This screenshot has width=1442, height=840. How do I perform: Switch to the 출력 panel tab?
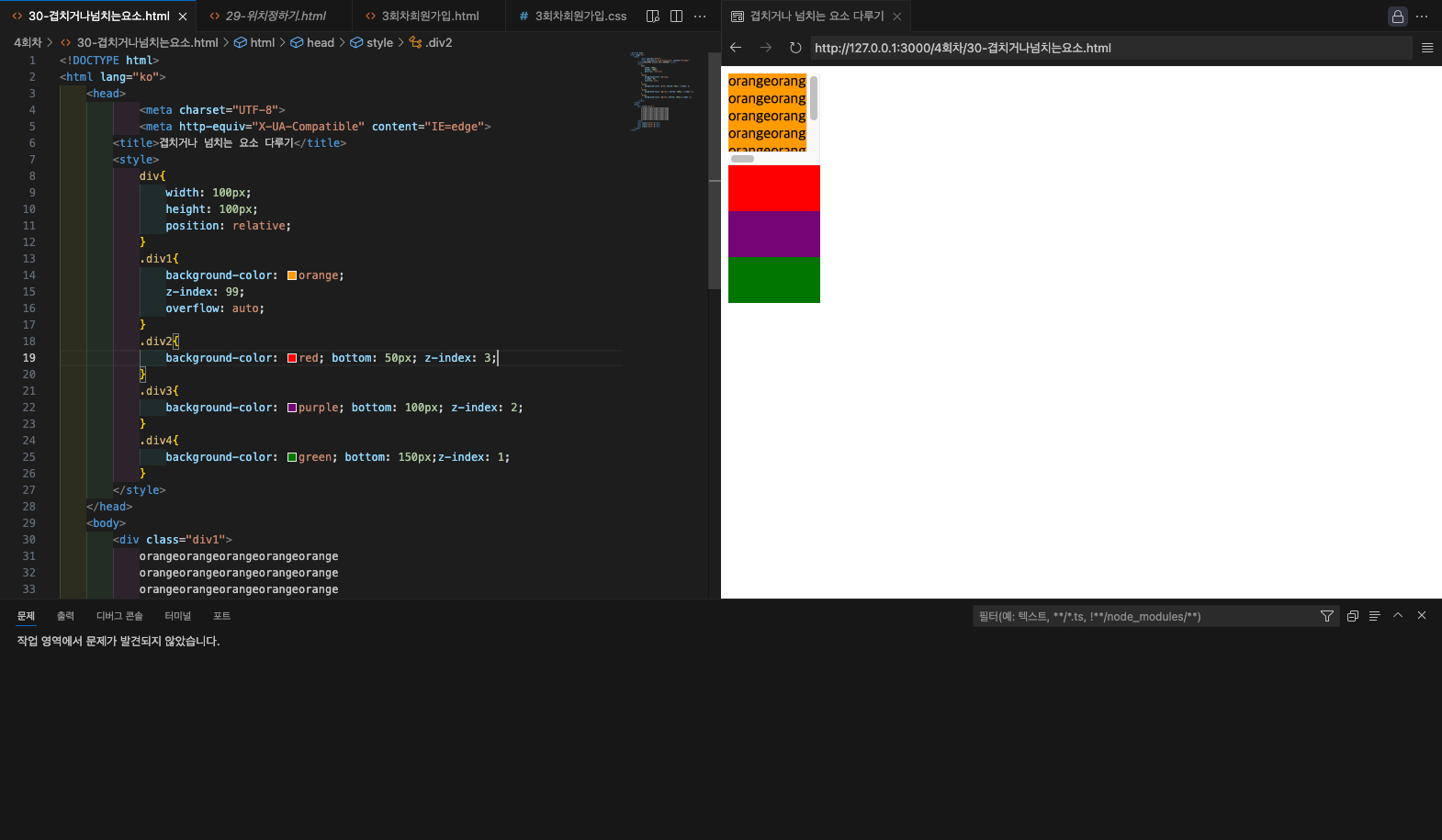65,616
